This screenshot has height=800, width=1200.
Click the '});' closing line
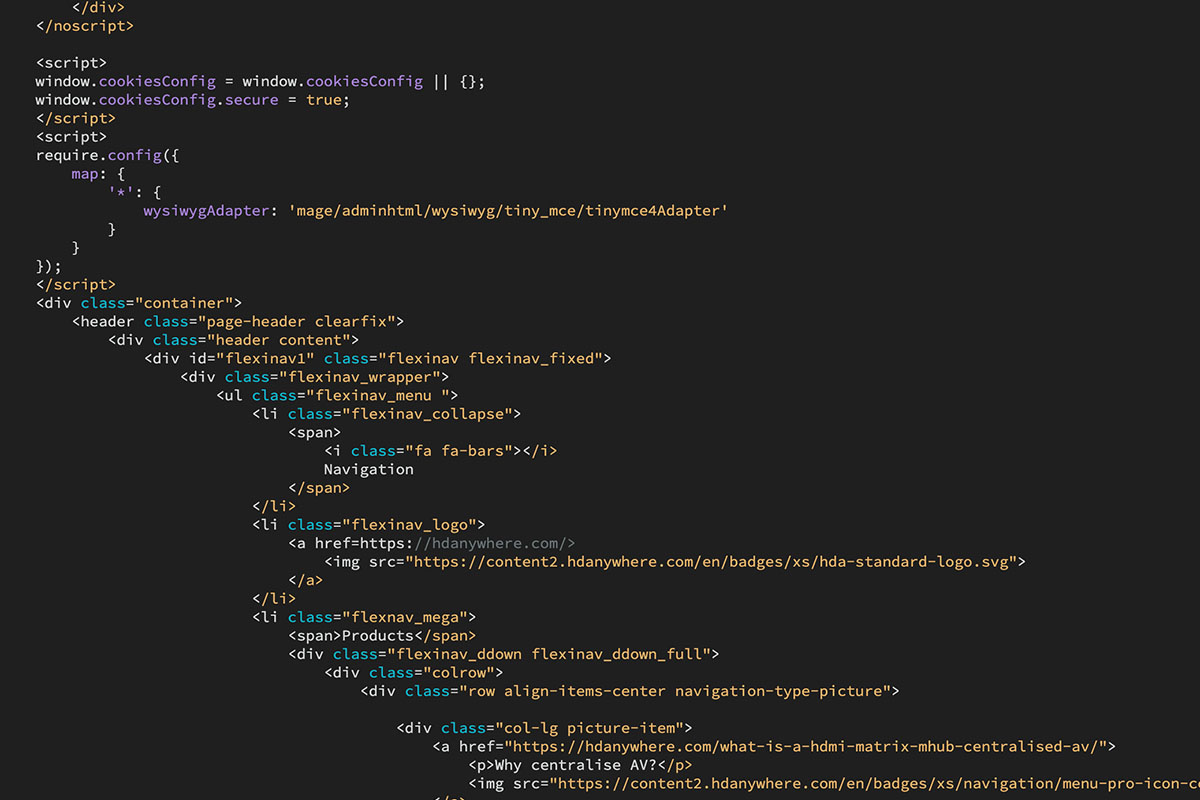[49, 266]
